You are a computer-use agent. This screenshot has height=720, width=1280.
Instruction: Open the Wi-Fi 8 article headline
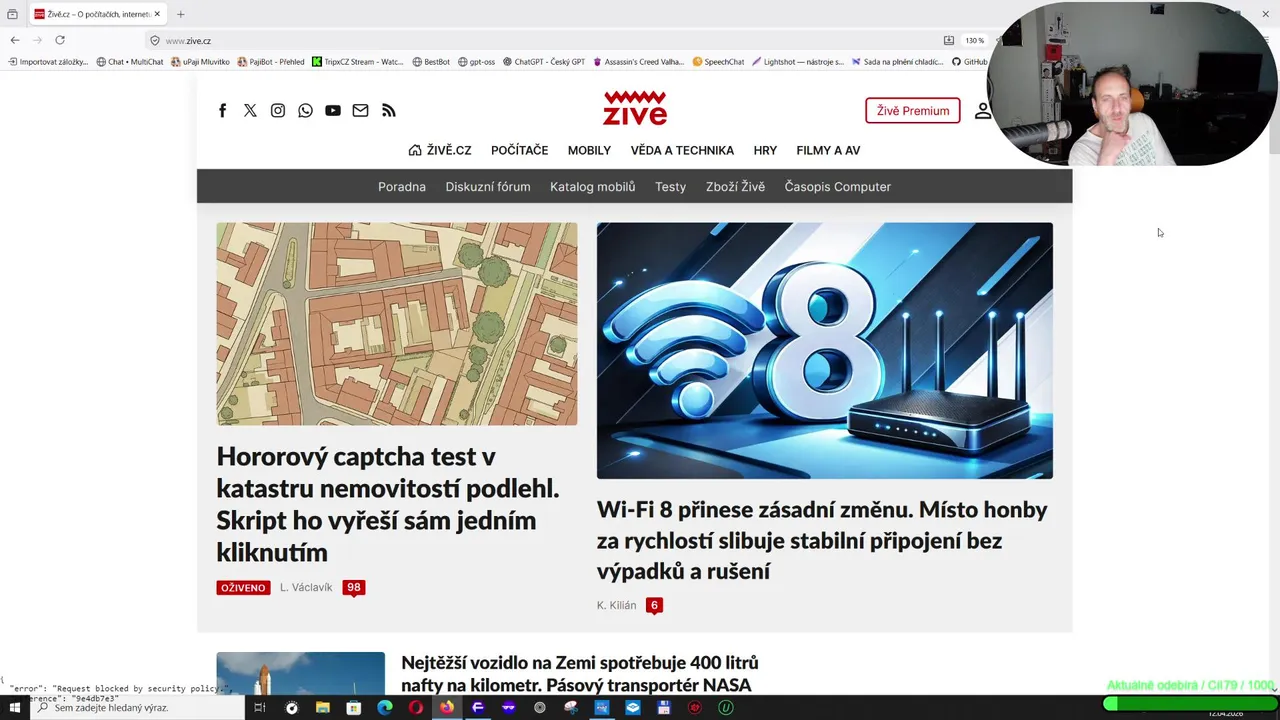coord(822,540)
